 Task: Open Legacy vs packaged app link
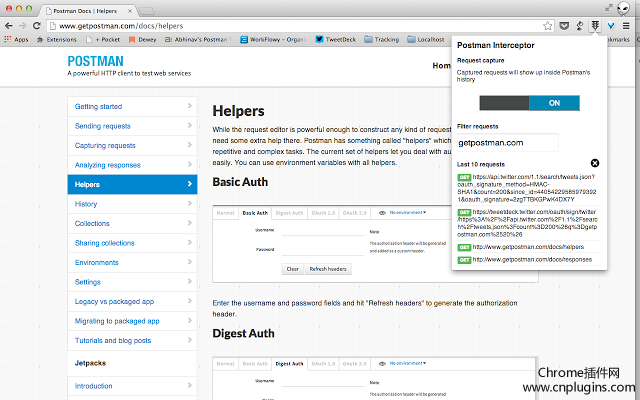(x=114, y=302)
